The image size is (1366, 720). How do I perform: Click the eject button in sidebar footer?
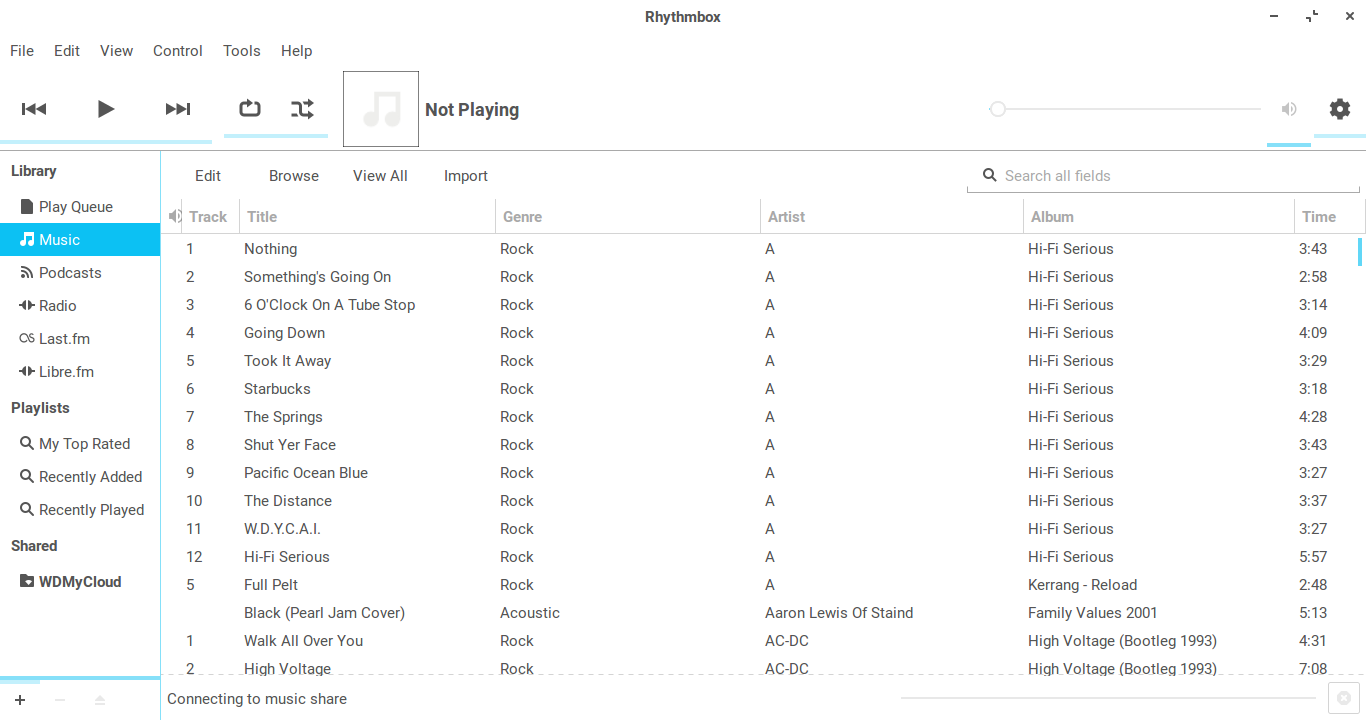[100, 700]
